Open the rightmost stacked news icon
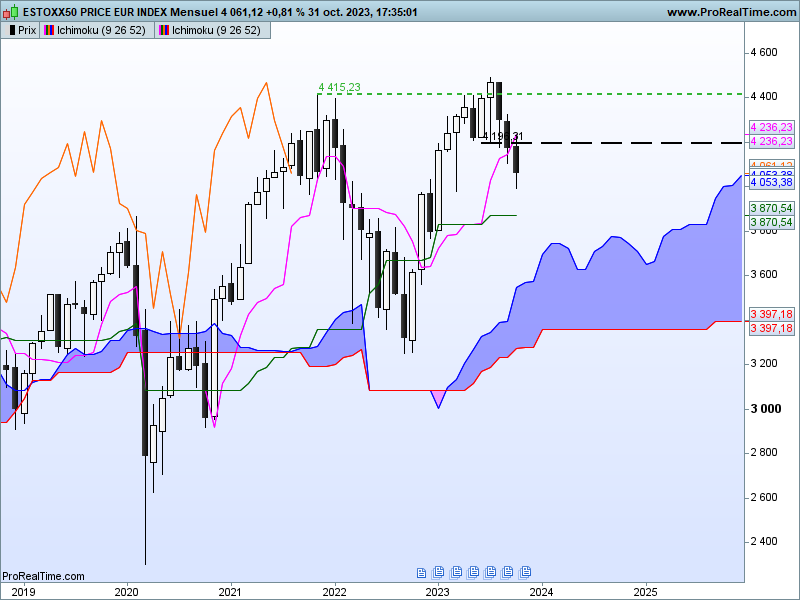 tap(525, 572)
